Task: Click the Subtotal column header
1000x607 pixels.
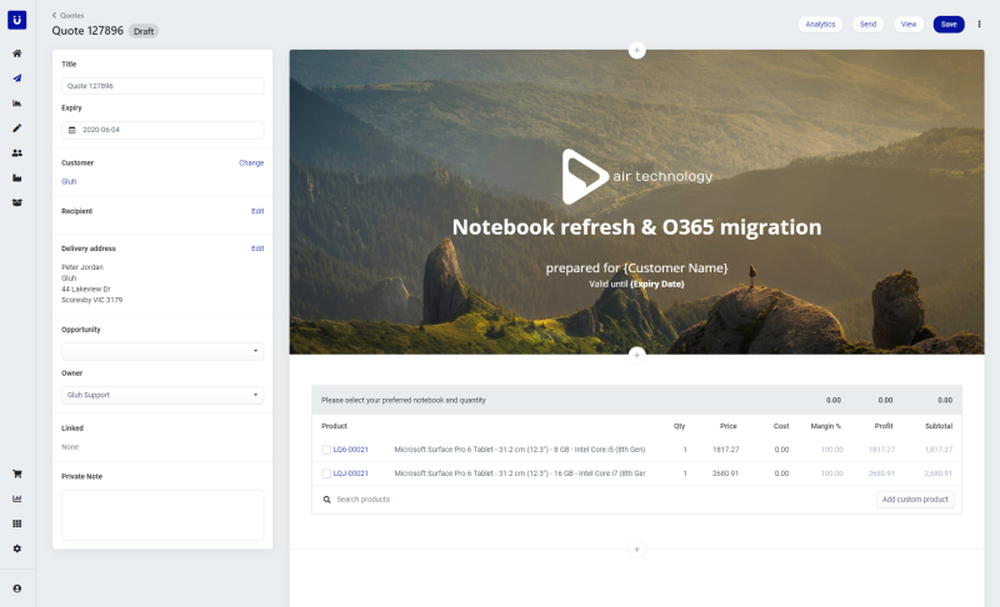Action: coord(939,426)
